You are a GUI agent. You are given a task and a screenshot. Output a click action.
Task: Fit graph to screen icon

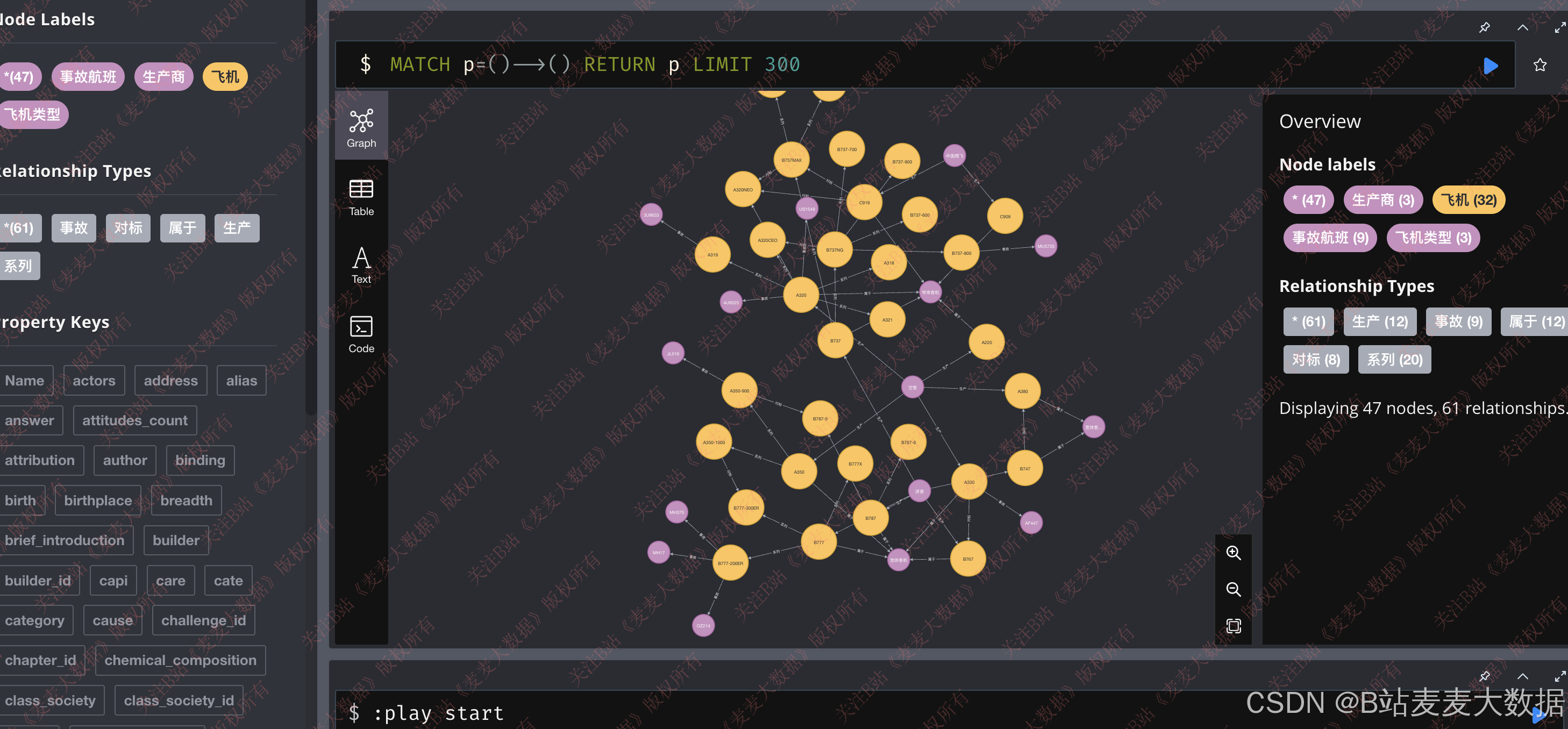(1233, 626)
